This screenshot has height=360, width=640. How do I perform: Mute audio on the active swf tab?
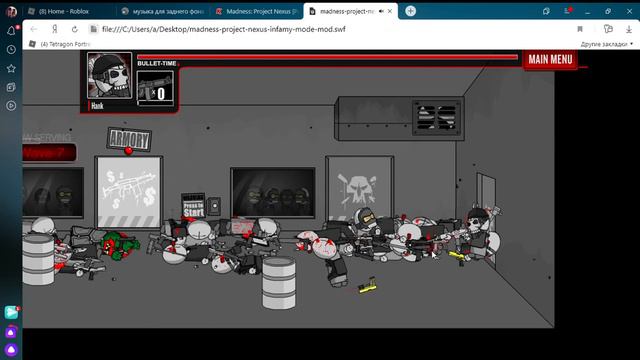click(381, 11)
